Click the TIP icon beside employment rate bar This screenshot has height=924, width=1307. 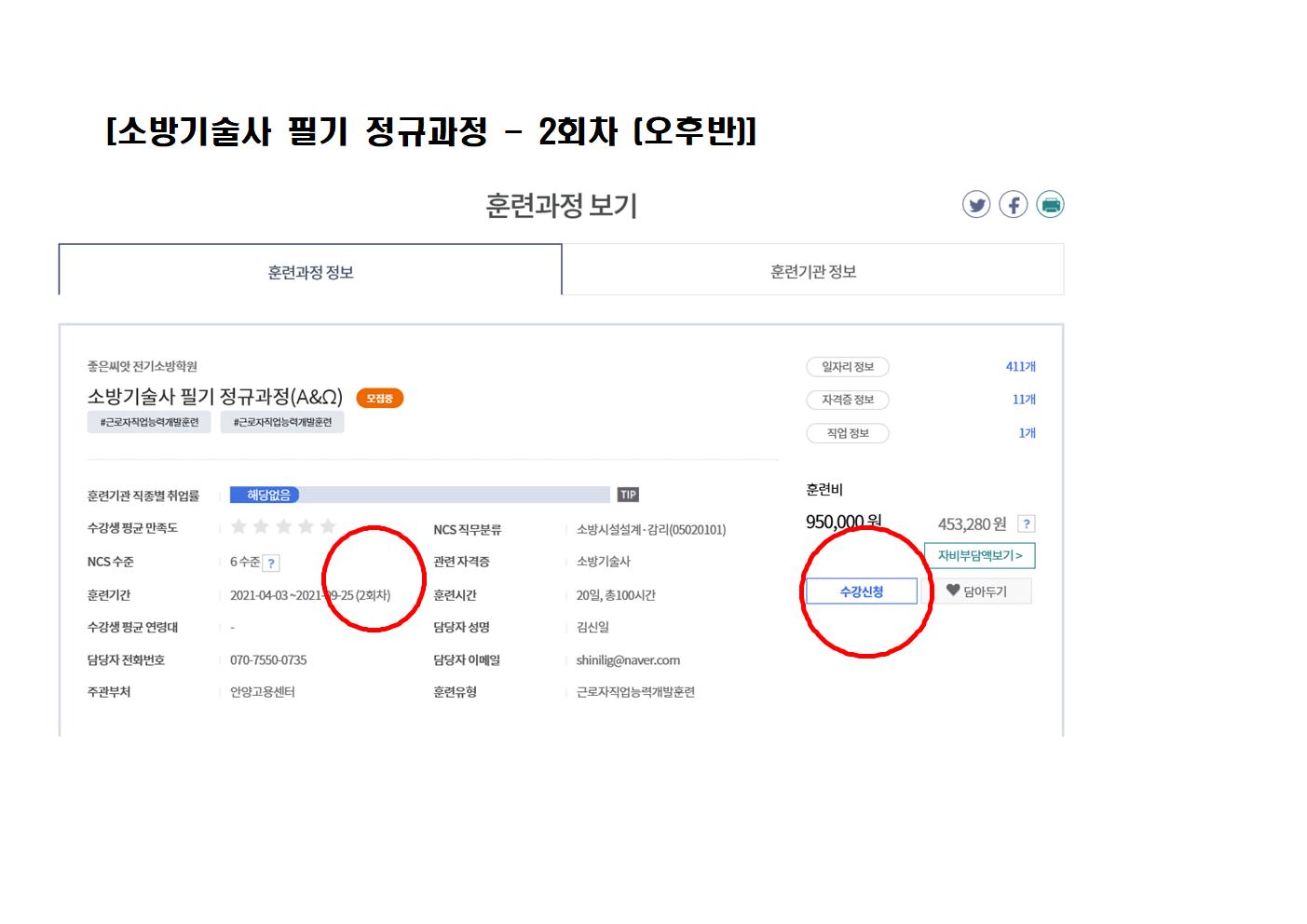point(628,495)
